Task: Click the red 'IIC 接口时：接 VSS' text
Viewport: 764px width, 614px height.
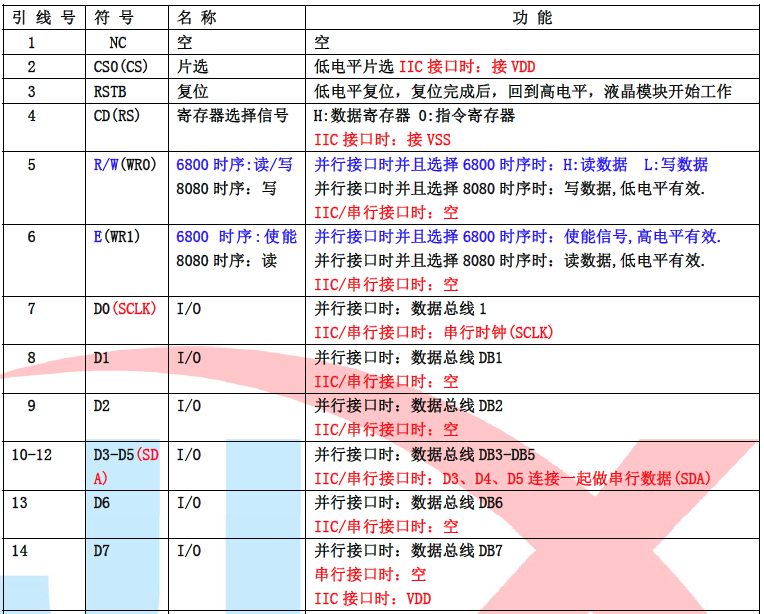Action: coord(368,139)
